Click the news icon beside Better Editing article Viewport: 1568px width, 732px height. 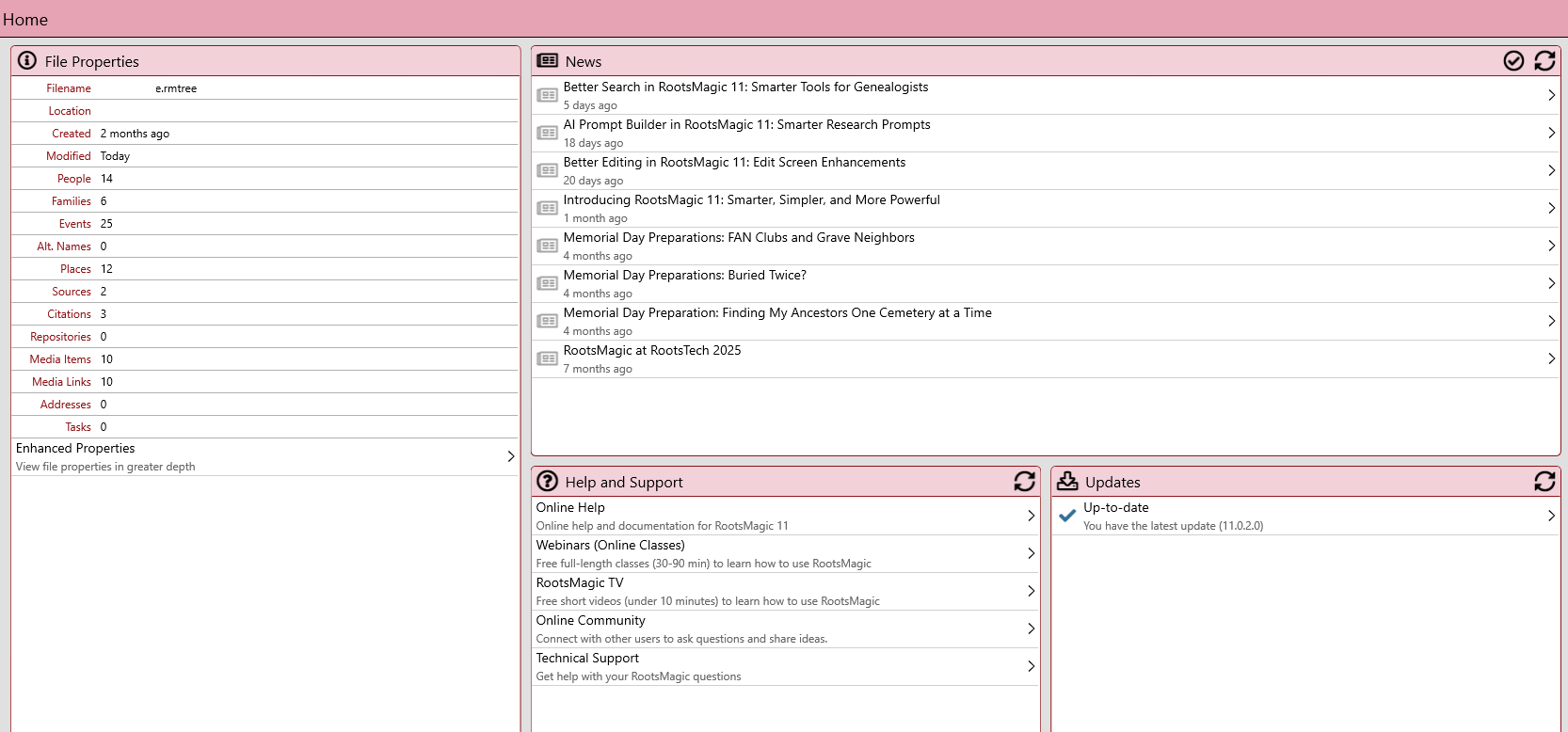tap(547, 170)
